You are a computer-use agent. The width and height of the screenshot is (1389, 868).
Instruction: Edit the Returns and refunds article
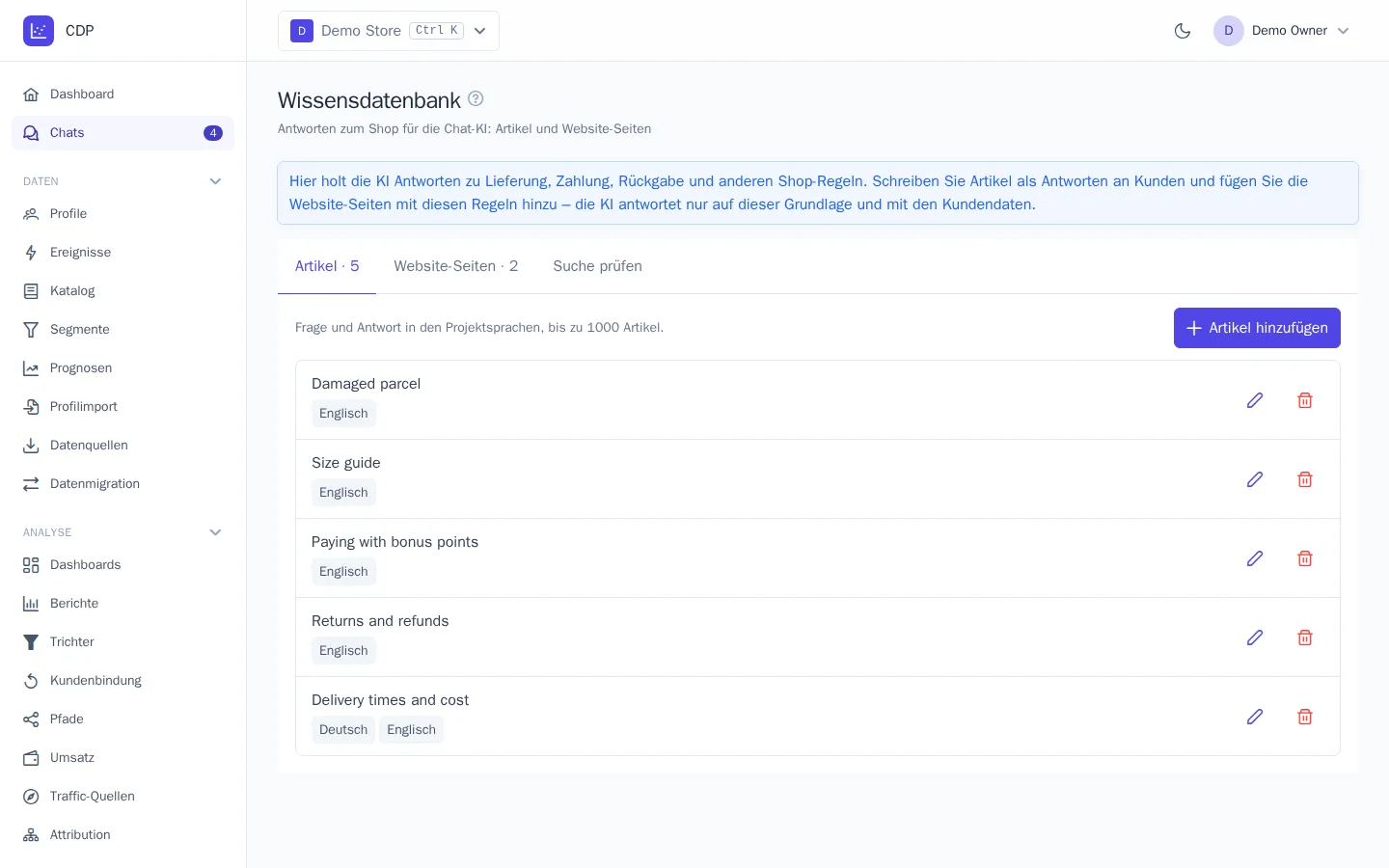pyautogui.click(x=1255, y=637)
